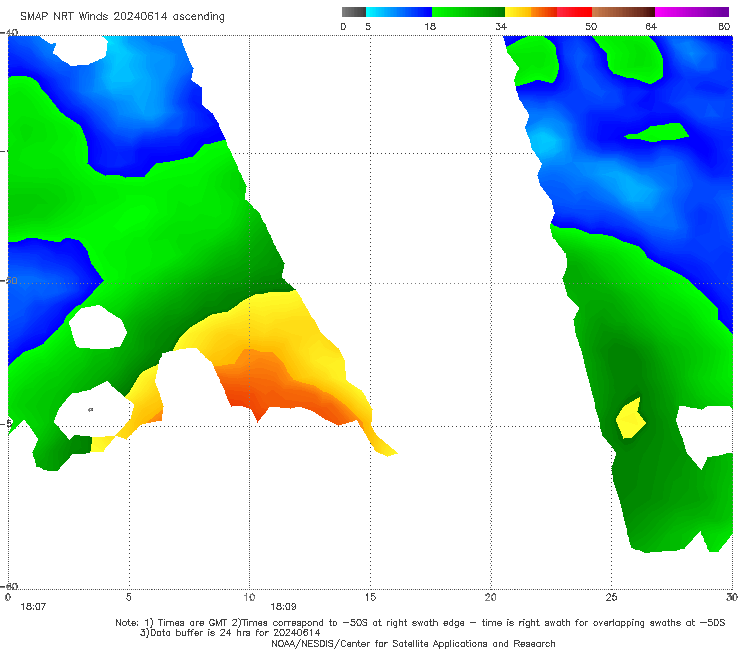The width and height of the screenshot is (740, 650).
Task: Click the color bar label '34'
Action: point(501,26)
